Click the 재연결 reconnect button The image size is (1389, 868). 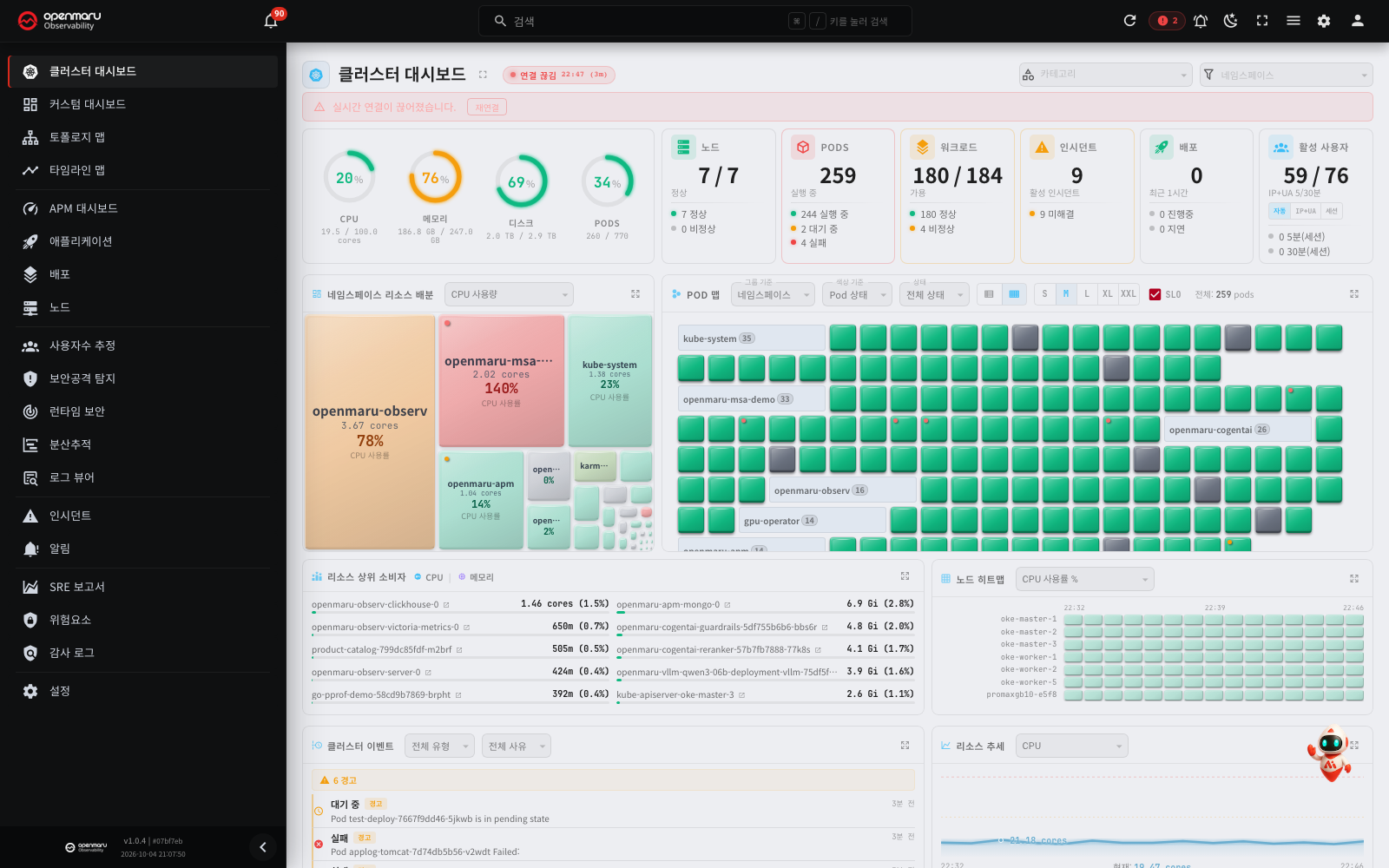click(487, 108)
